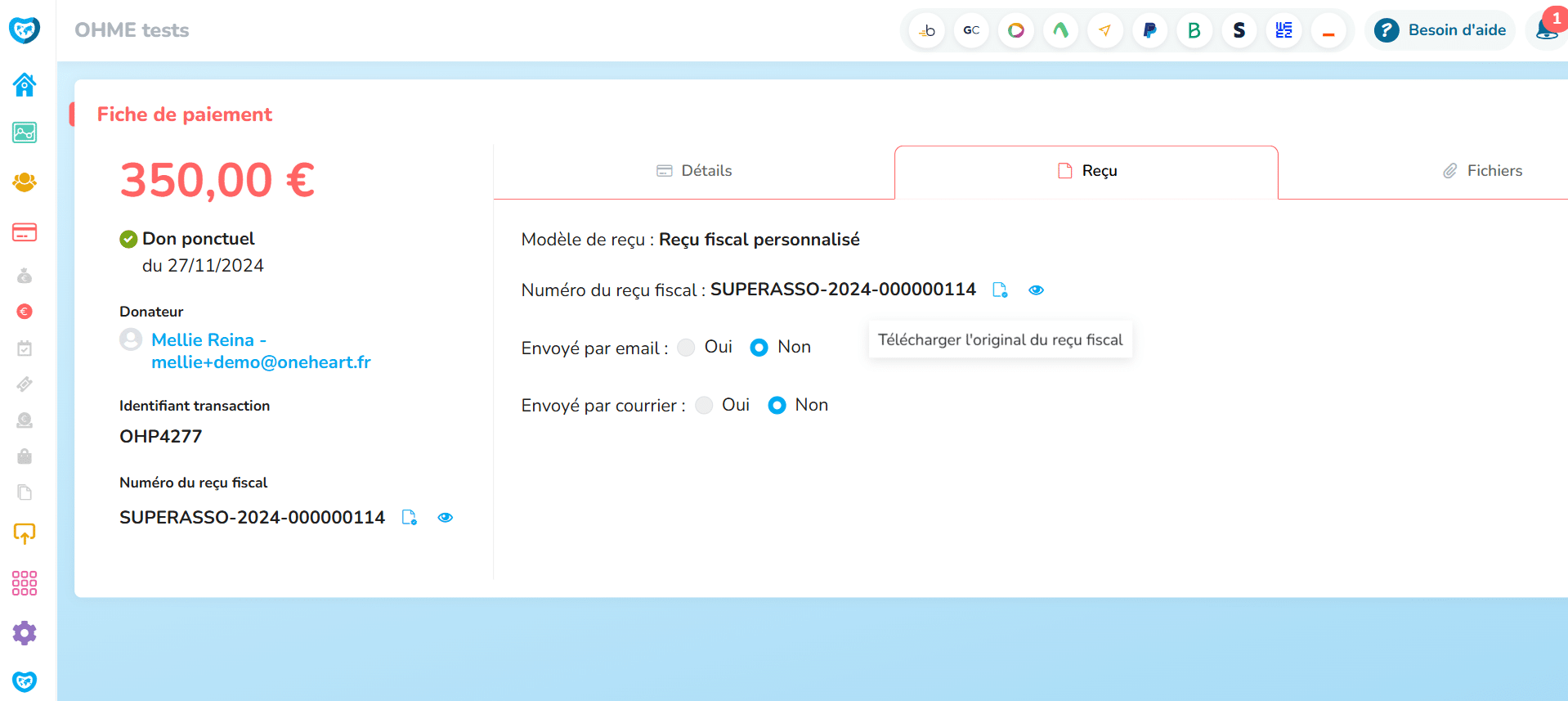Open the pink apps grid icon
The width and height of the screenshot is (1568, 701).
[x=25, y=583]
